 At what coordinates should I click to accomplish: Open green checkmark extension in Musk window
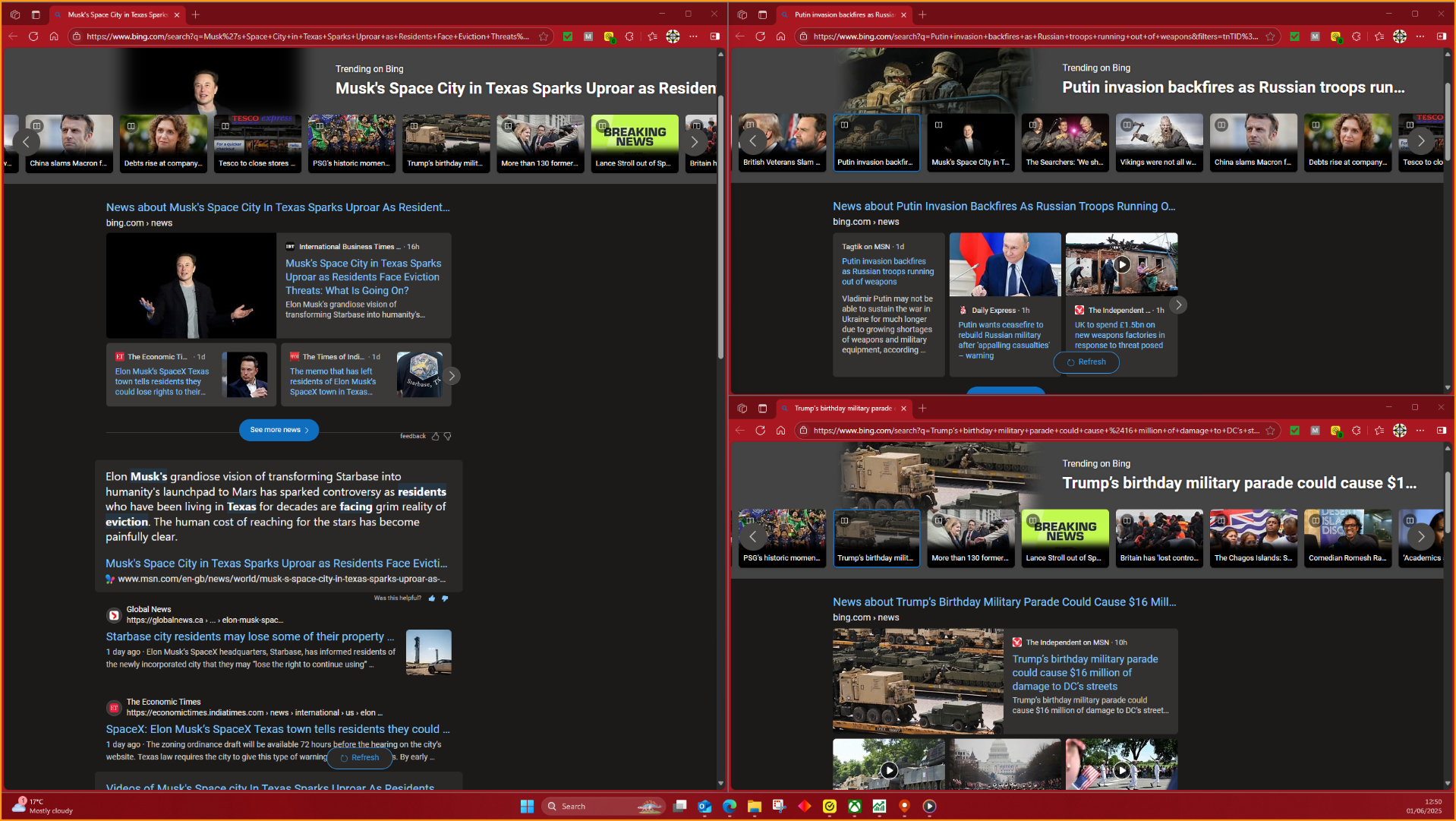[x=568, y=36]
